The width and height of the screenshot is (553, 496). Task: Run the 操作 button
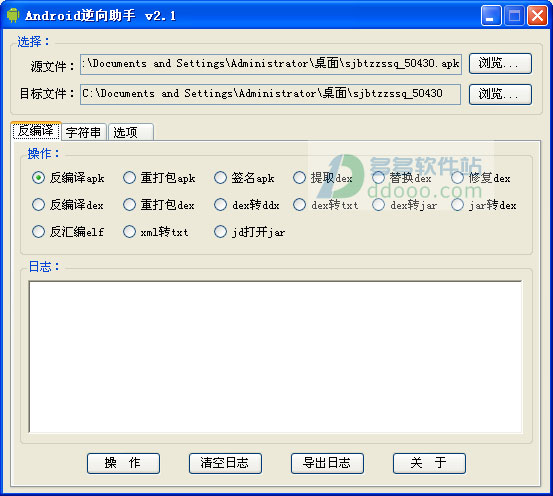(123, 463)
